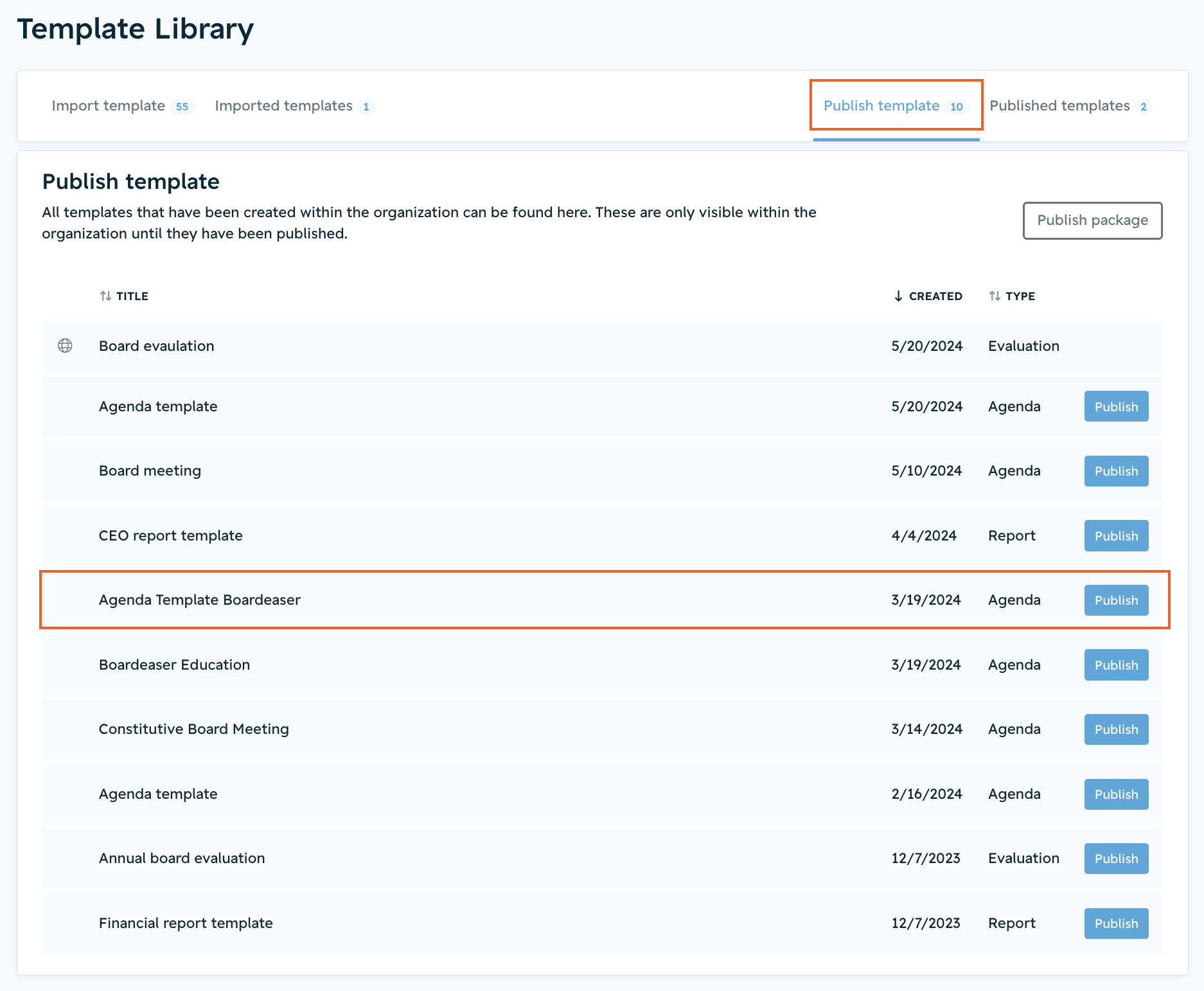Image resolution: width=1204 pixels, height=991 pixels.
Task: Publish the Annual board evaluation template
Action: [x=1116, y=859]
